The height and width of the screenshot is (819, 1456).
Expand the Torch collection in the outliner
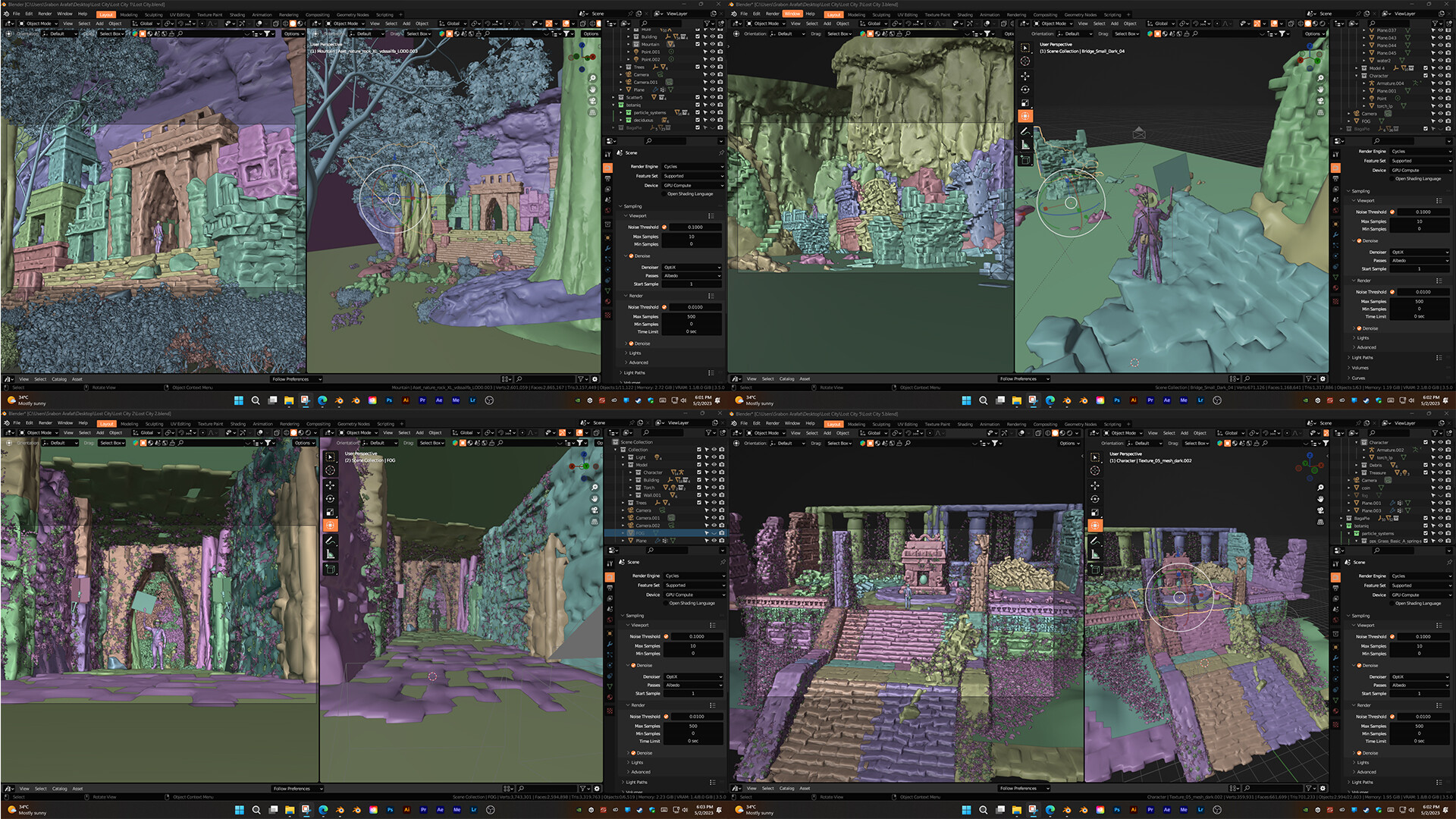pos(630,488)
